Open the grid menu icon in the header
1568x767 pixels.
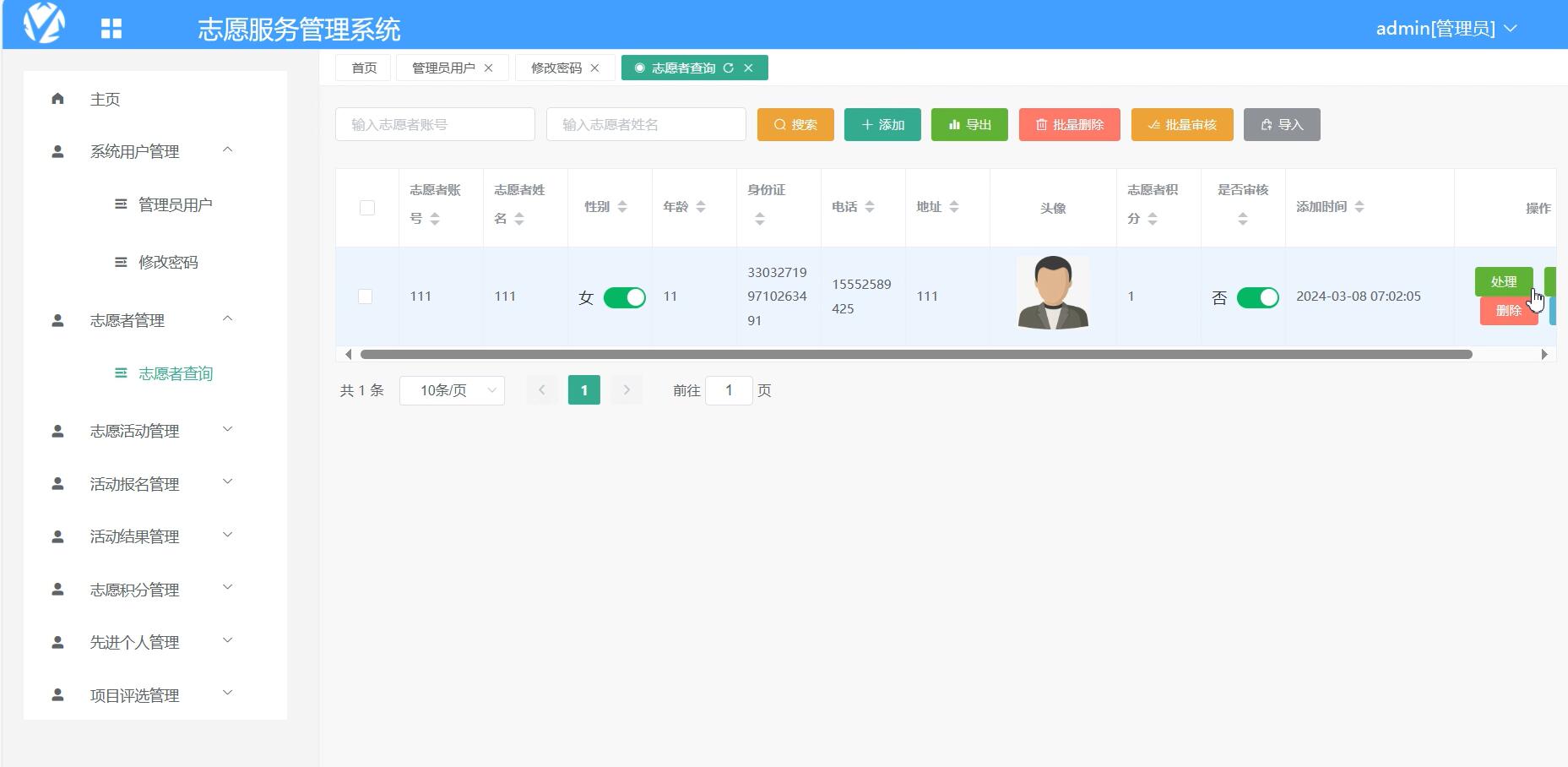(x=111, y=29)
